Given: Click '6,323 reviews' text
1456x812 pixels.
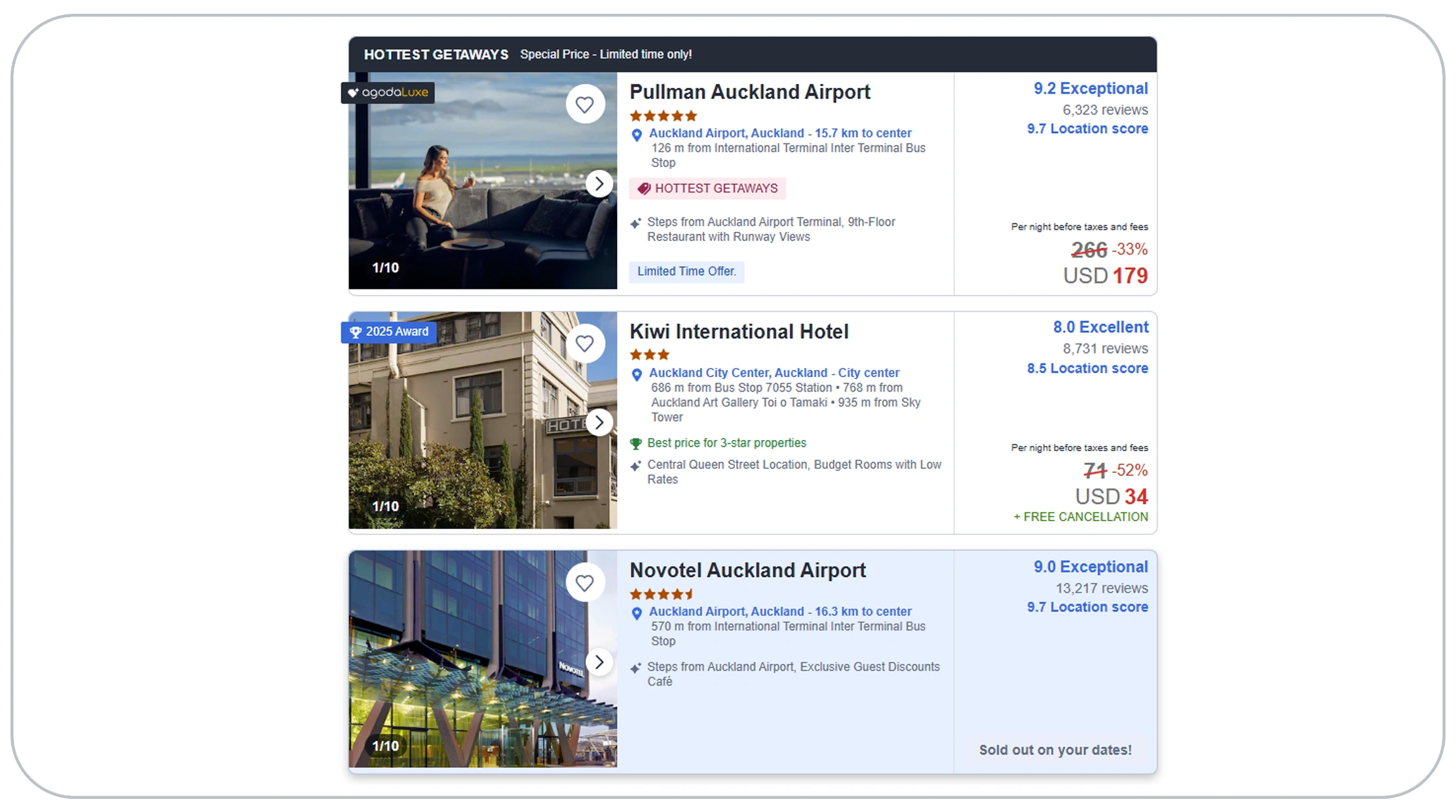Looking at the screenshot, I should (x=1105, y=110).
